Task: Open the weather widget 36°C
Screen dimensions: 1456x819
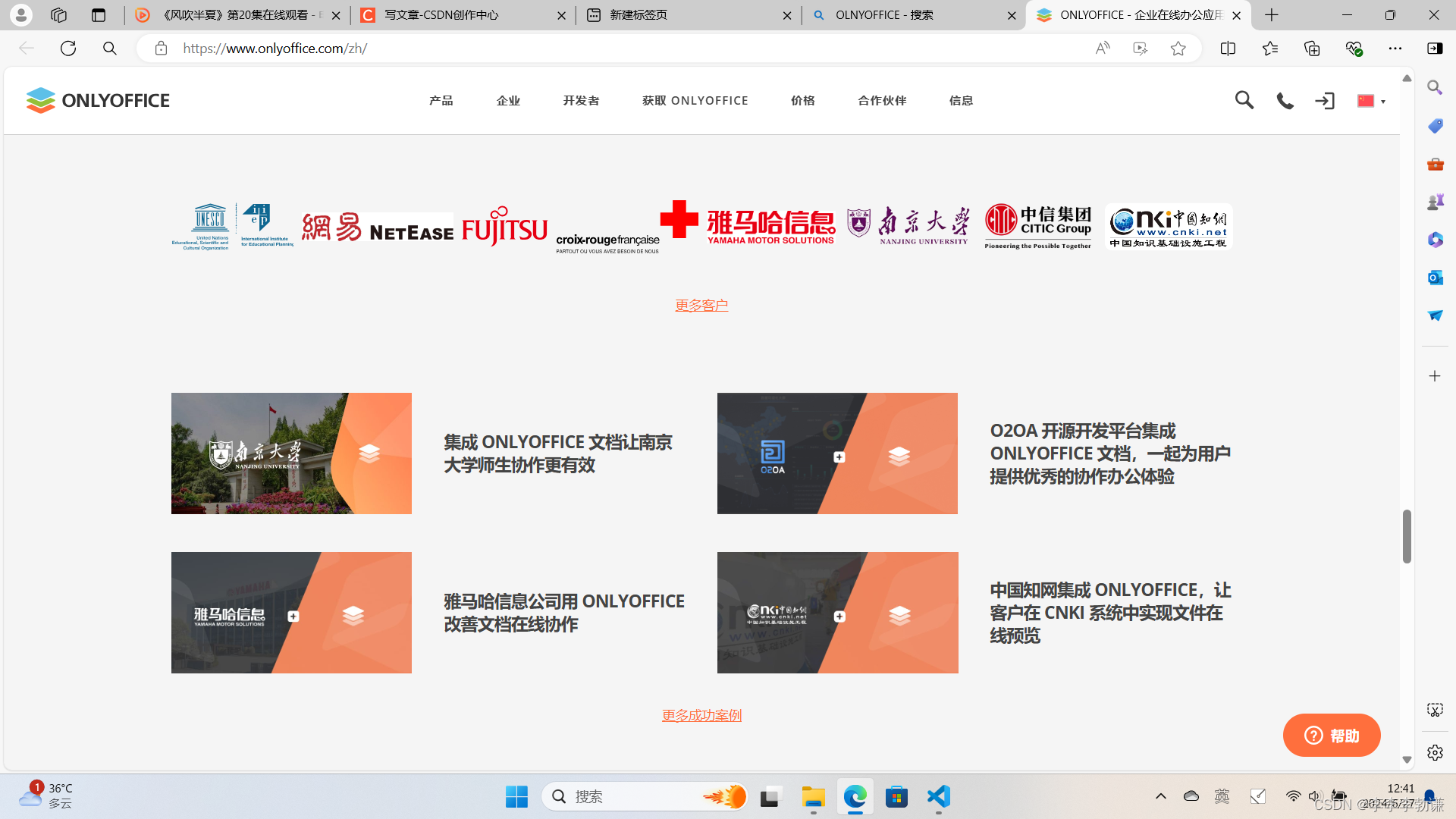Action: [45, 795]
